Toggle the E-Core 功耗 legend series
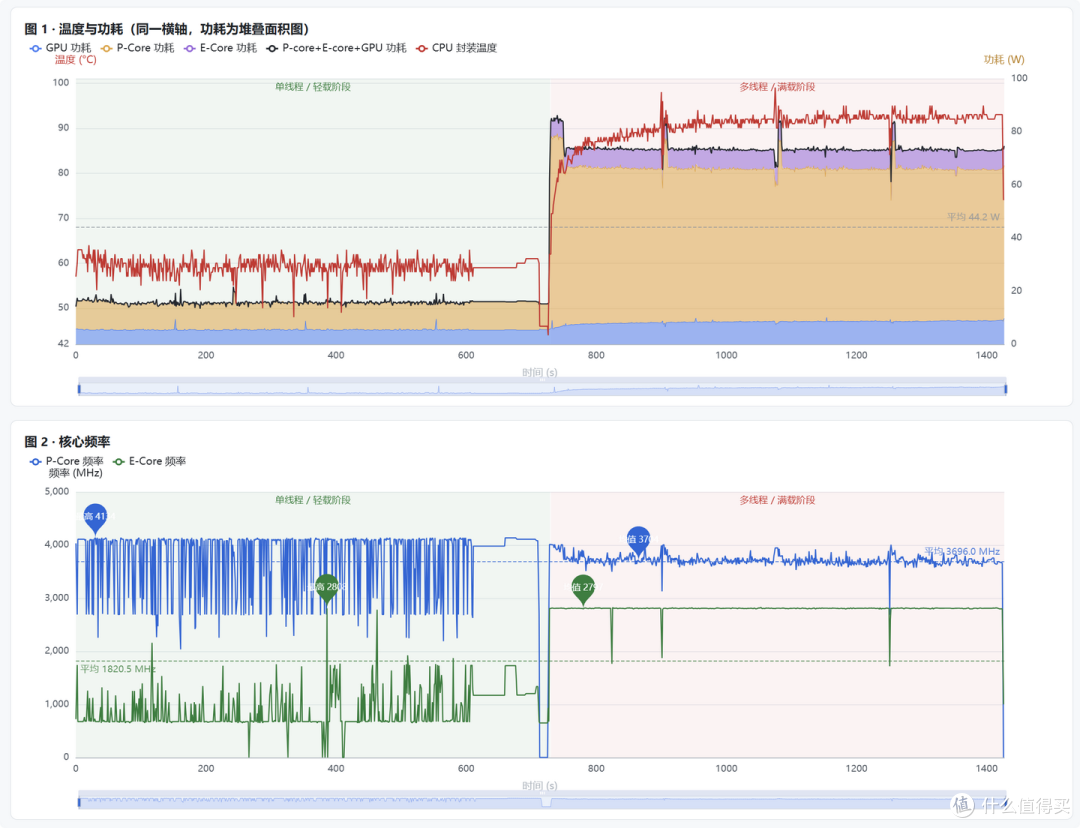This screenshot has width=1080, height=828. pyautogui.click(x=220, y=48)
